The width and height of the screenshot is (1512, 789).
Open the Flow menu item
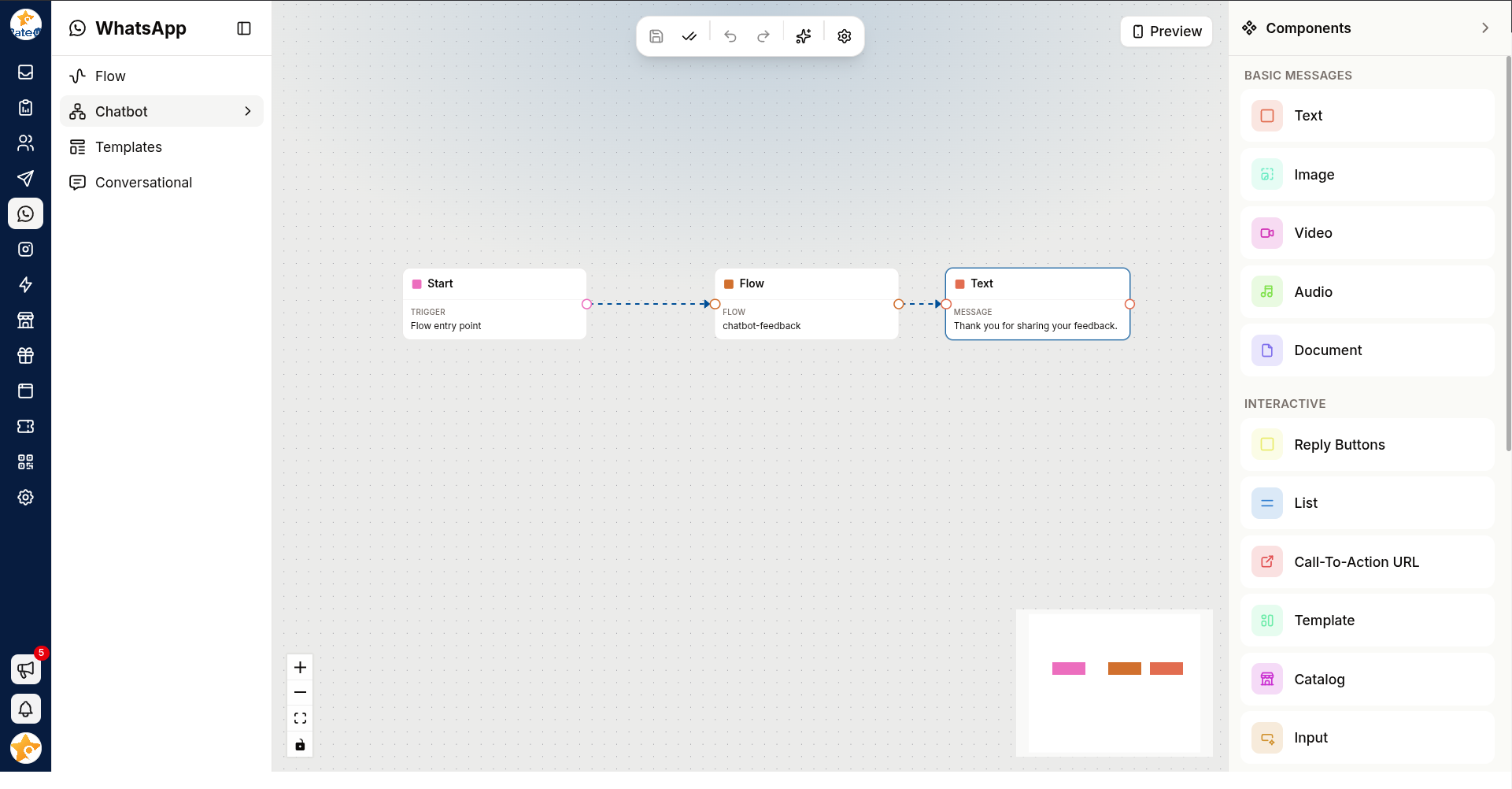(x=161, y=76)
